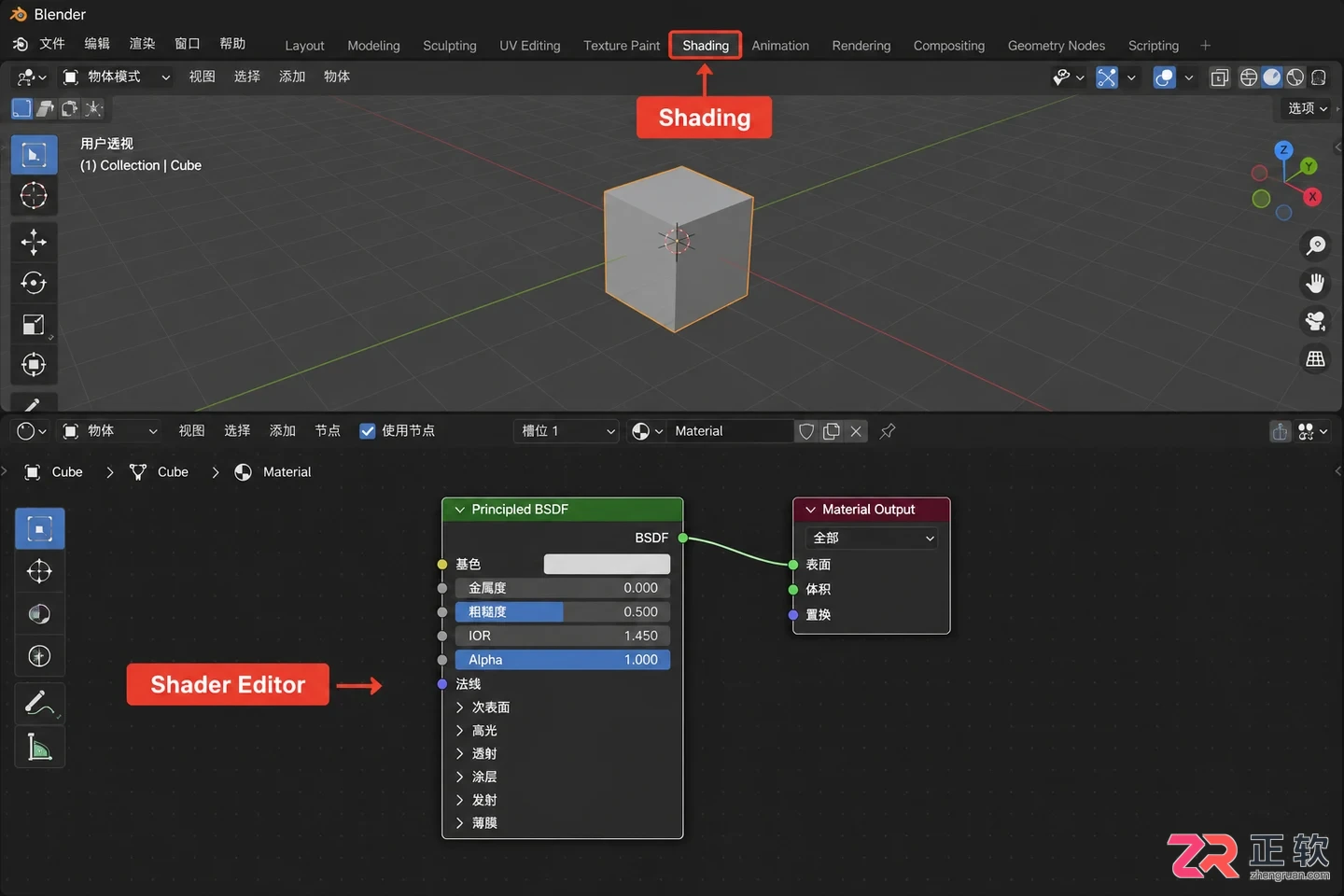Viewport: 1344px width, 896px height.
Task: Open the 节点 menu in Shader Editor
Action: [328, 431]
